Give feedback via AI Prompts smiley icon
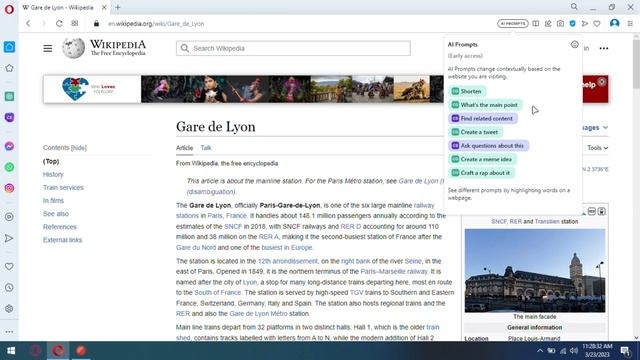This screenshot has width=640, height=360. pos(575,44)
